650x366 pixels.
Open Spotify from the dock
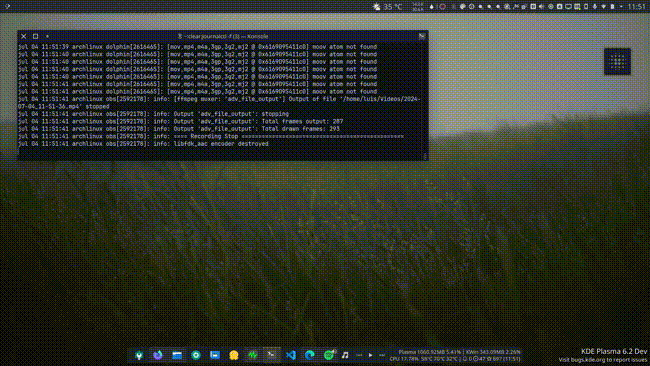click(329, 355)
